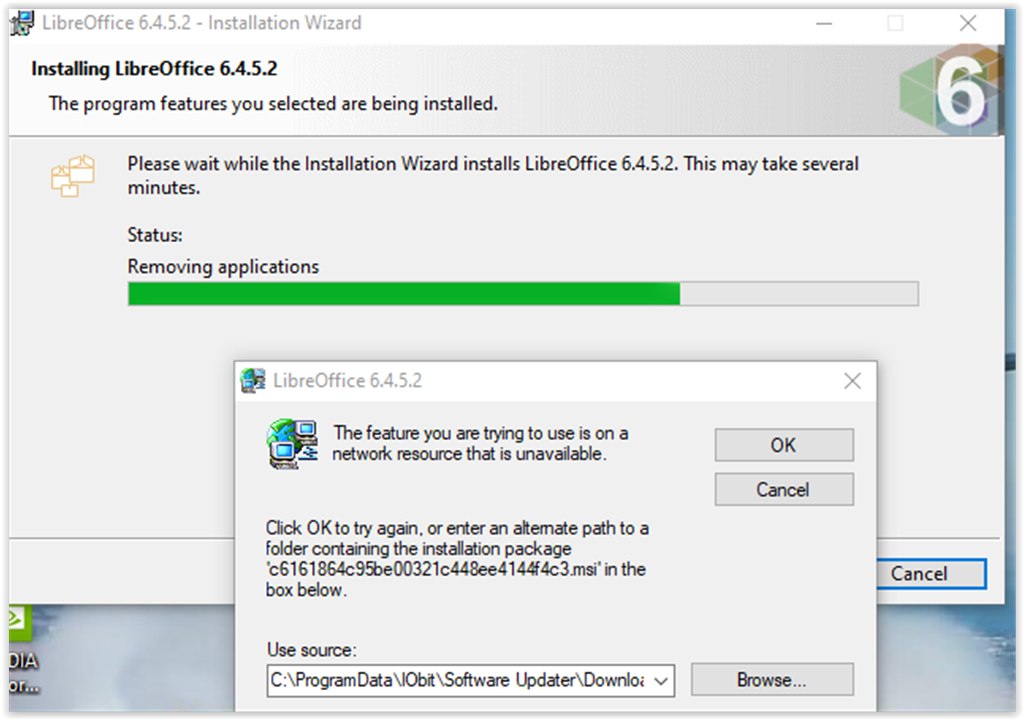Click the installing folders icon beside status message
Screen dimensions: 1024x720
click(72, 176)
